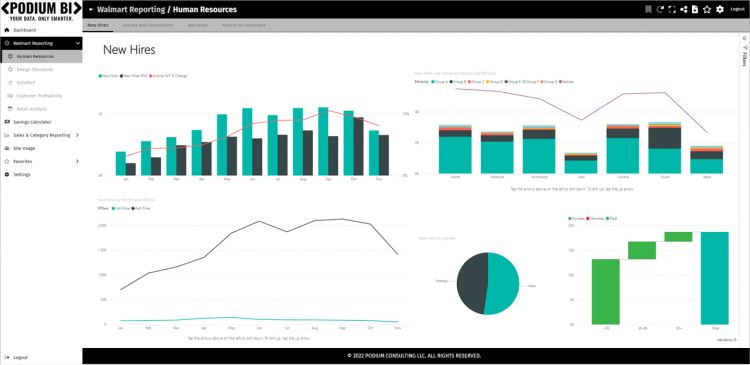Image resolution: width=750 pixels, height=365 pixels.
Task: Open the Bad Hires tab
Action: pos(198,25)
